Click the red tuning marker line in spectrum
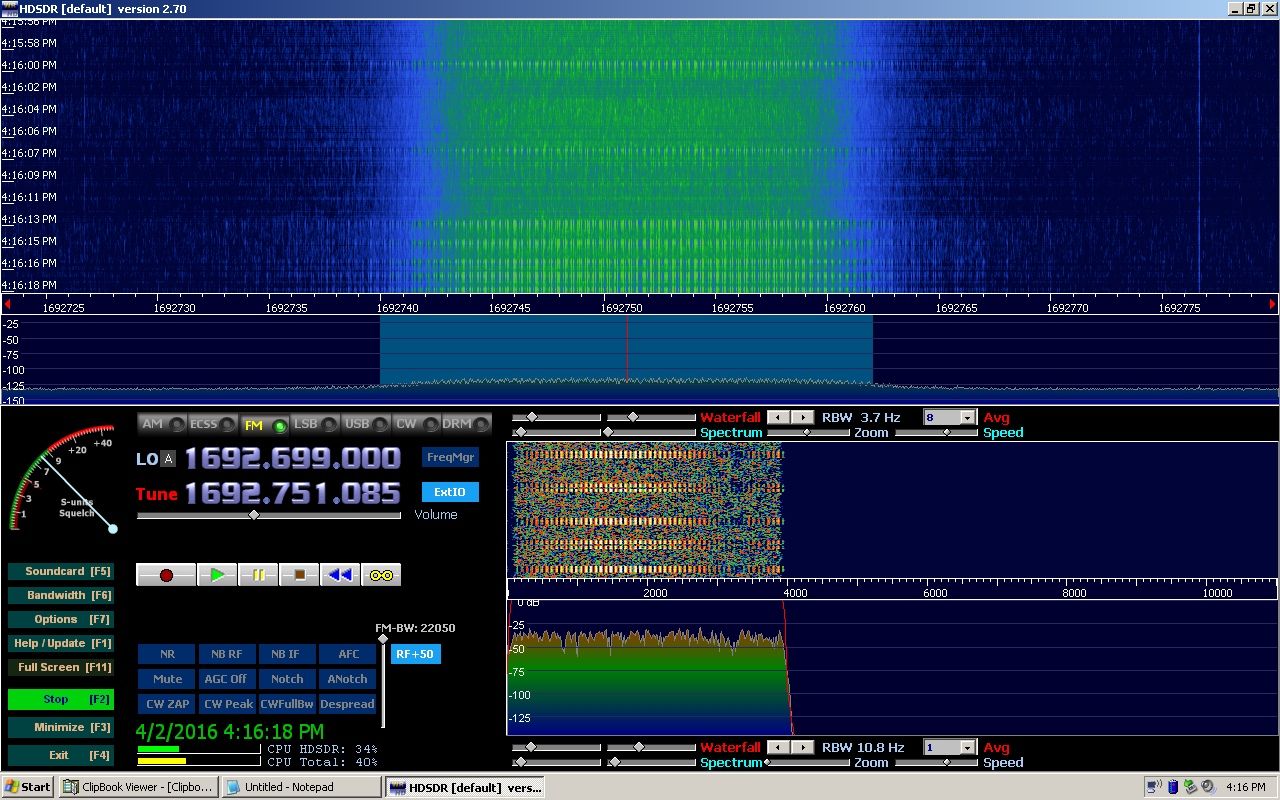 (627, 349)
